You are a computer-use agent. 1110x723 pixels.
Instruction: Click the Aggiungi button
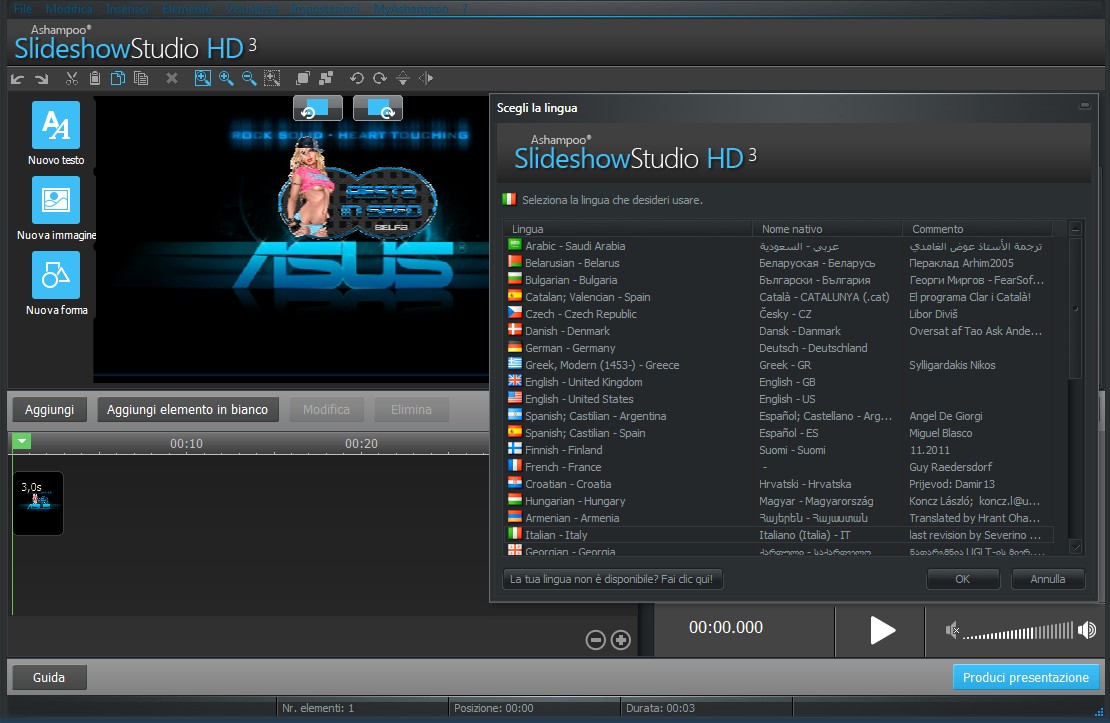pyautogui.click(x=50, y=409)
